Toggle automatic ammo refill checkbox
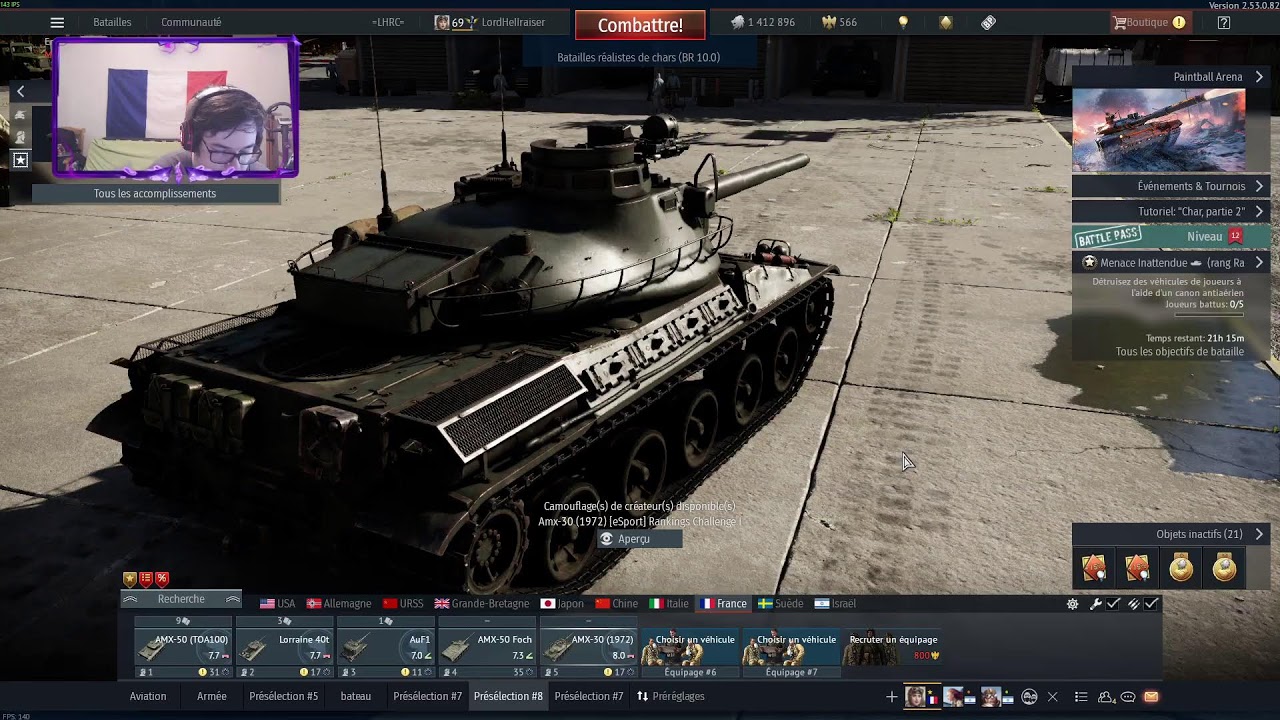 [1152, 604]
